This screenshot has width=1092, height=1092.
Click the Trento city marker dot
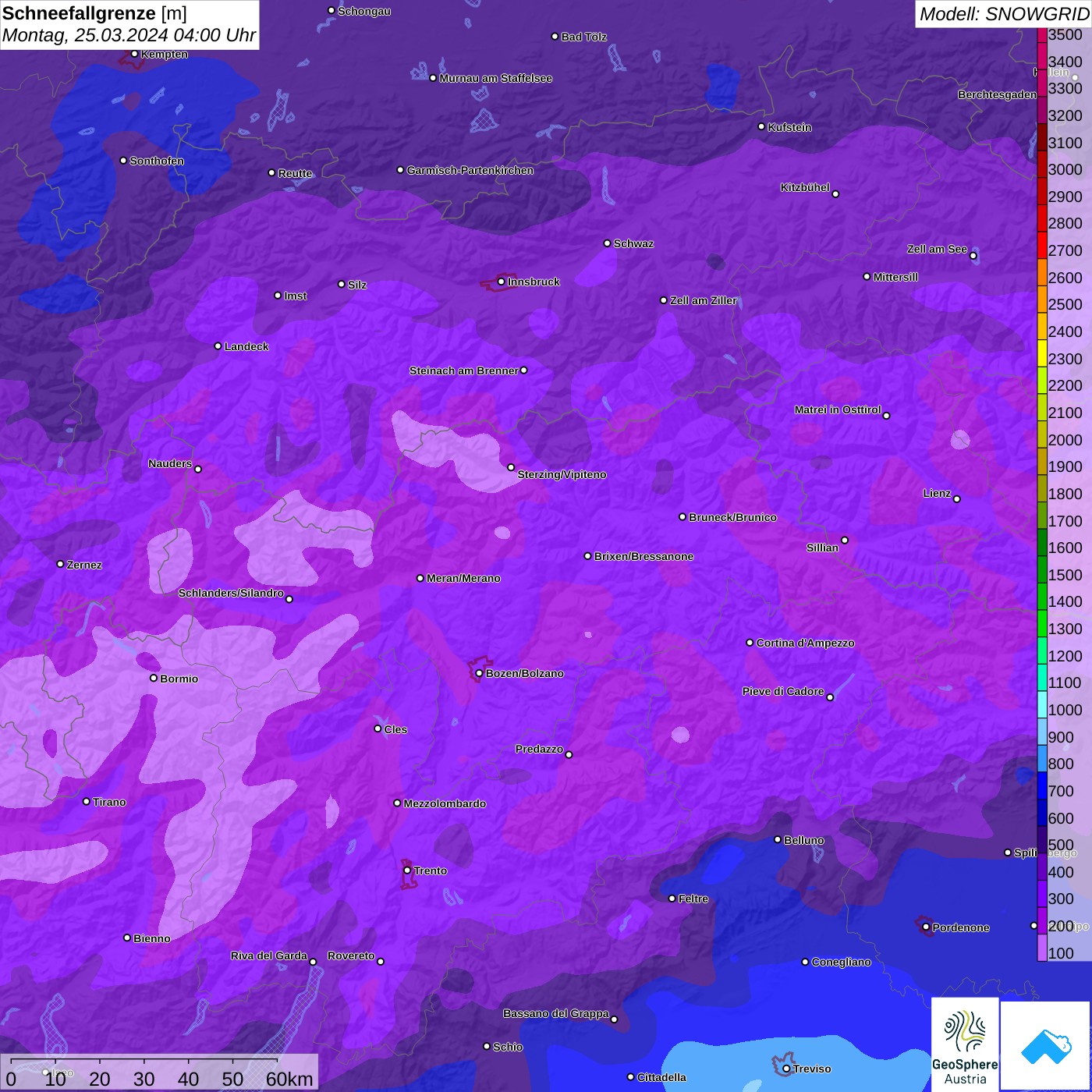(x=407, y=870)
